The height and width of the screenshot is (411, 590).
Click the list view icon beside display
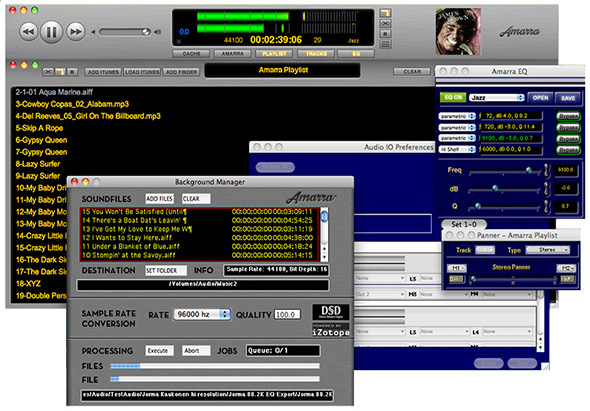[x=385, y=44]
